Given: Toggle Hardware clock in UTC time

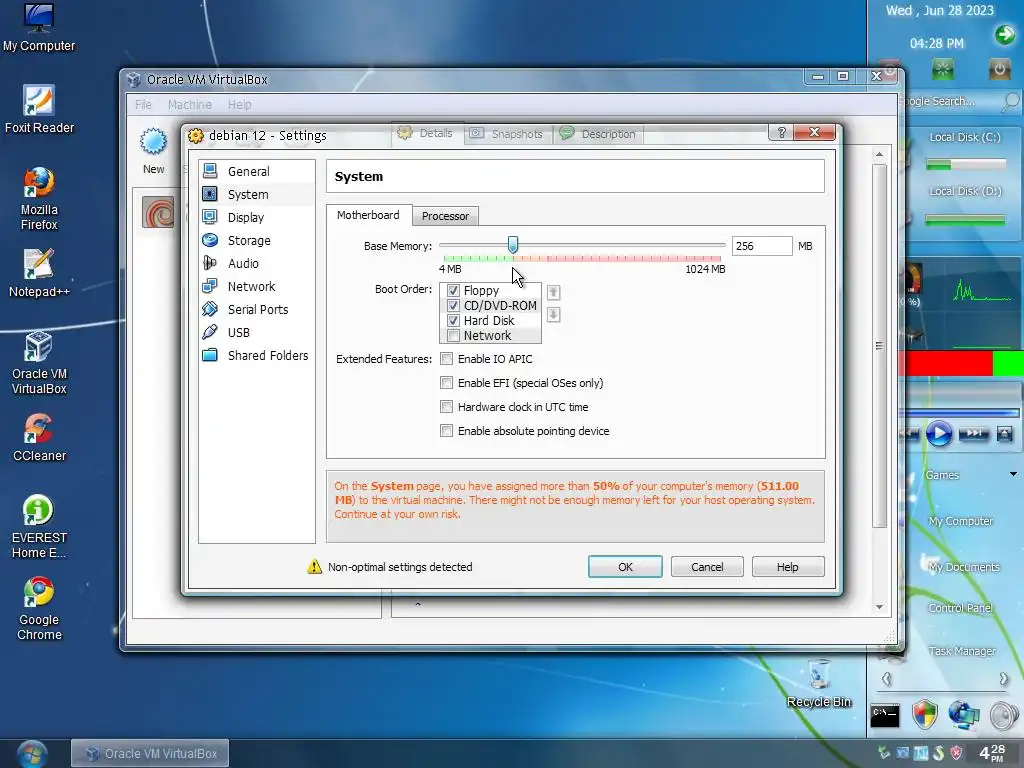Looking at the screenshot, I should 447,407.
